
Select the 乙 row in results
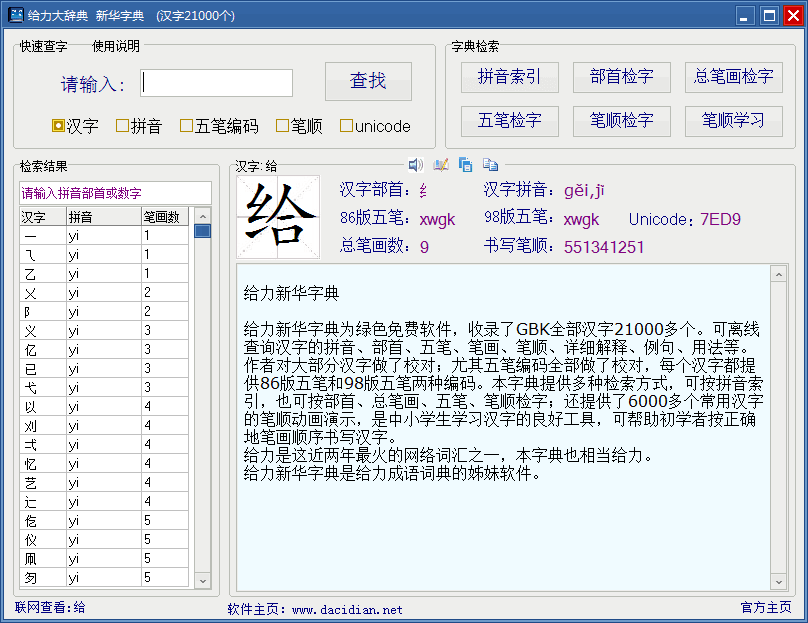(104, 274)
